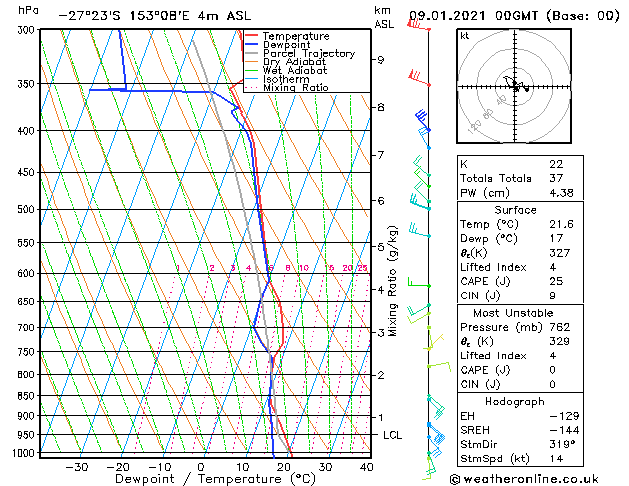629x486 pixels.
Task: Click the Wet Adiabat legend label
Action: pos(295,71)
